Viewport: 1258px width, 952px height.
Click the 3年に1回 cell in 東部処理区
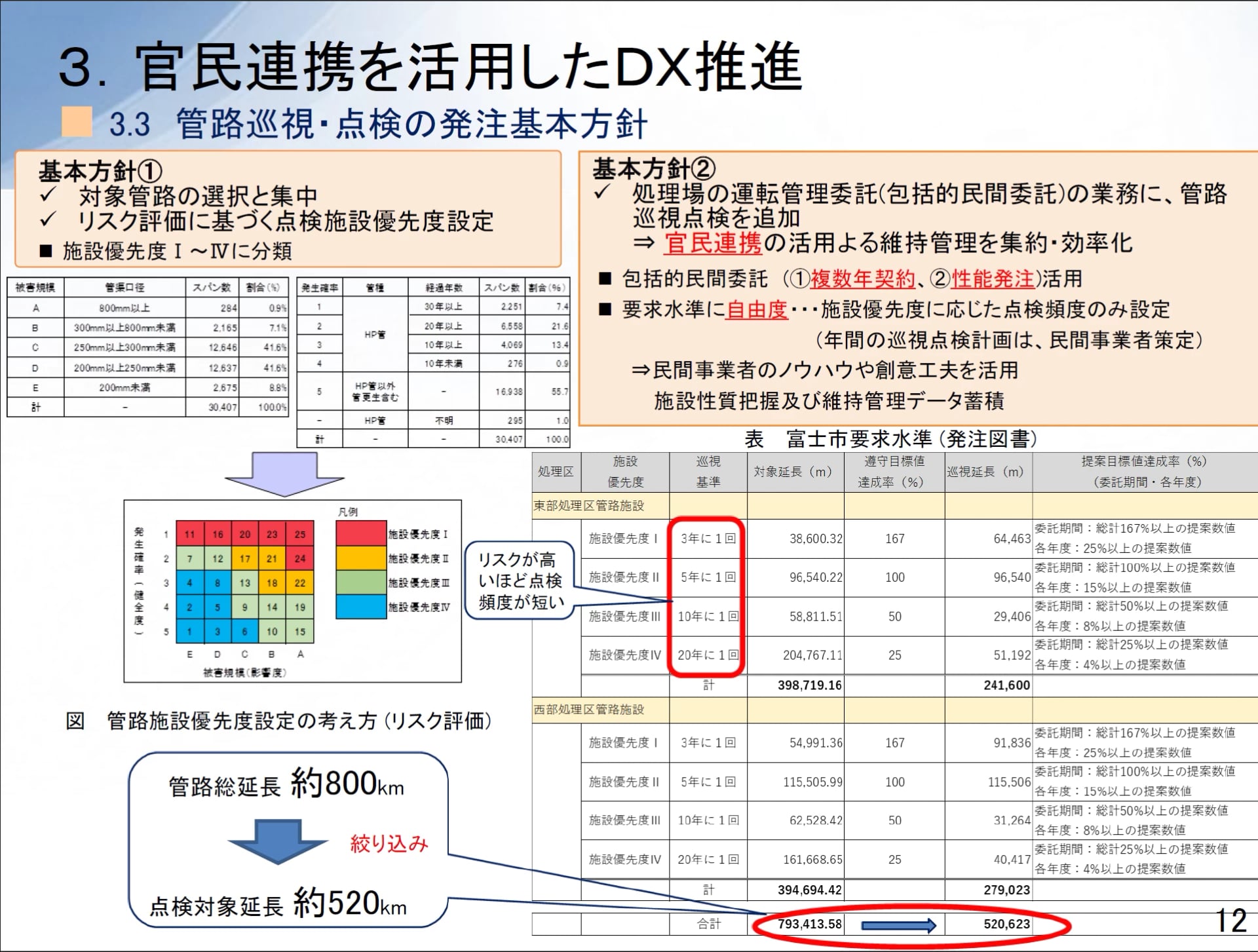[708, 539]
